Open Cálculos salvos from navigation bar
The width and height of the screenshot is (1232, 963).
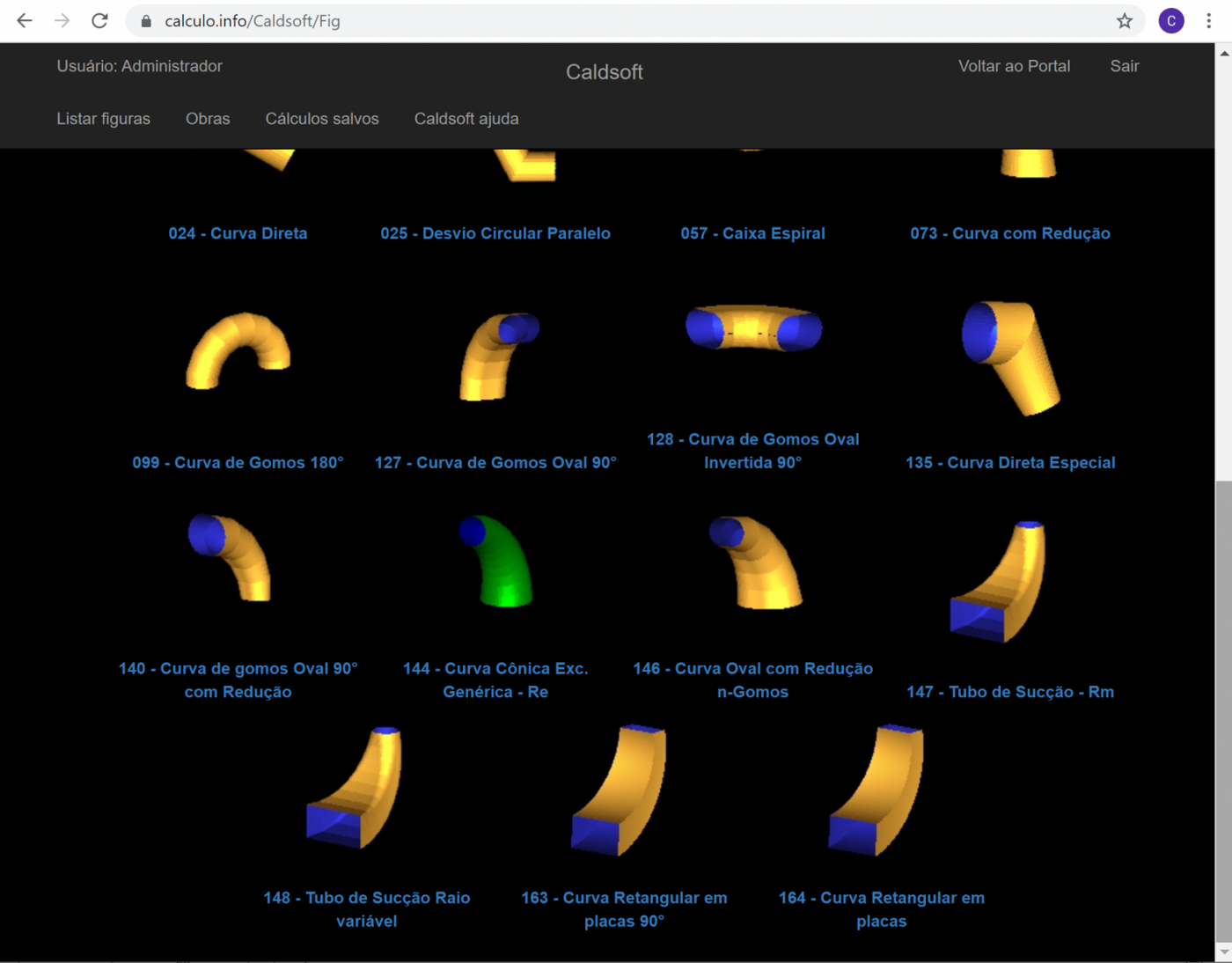pyautogui.click(x=322, y=119)
